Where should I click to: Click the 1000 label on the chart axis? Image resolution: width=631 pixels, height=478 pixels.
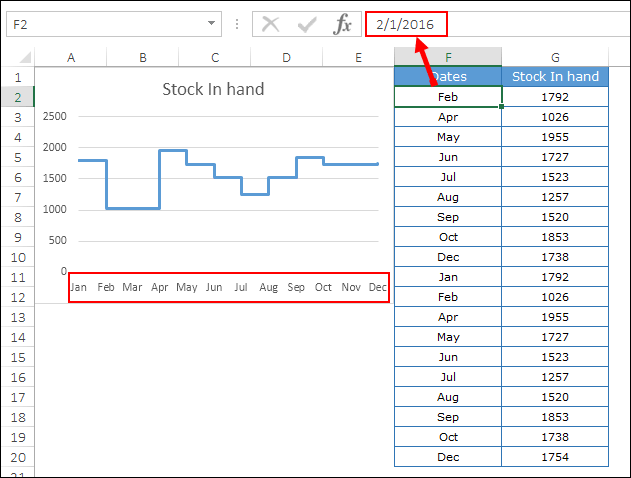point(55,209)
